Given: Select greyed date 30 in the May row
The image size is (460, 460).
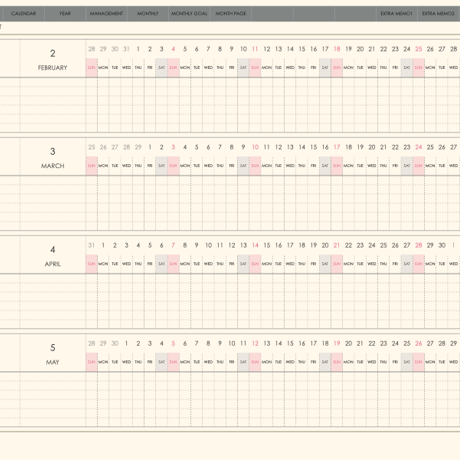Looking at the screenshot, I should (x=115, y=343).
